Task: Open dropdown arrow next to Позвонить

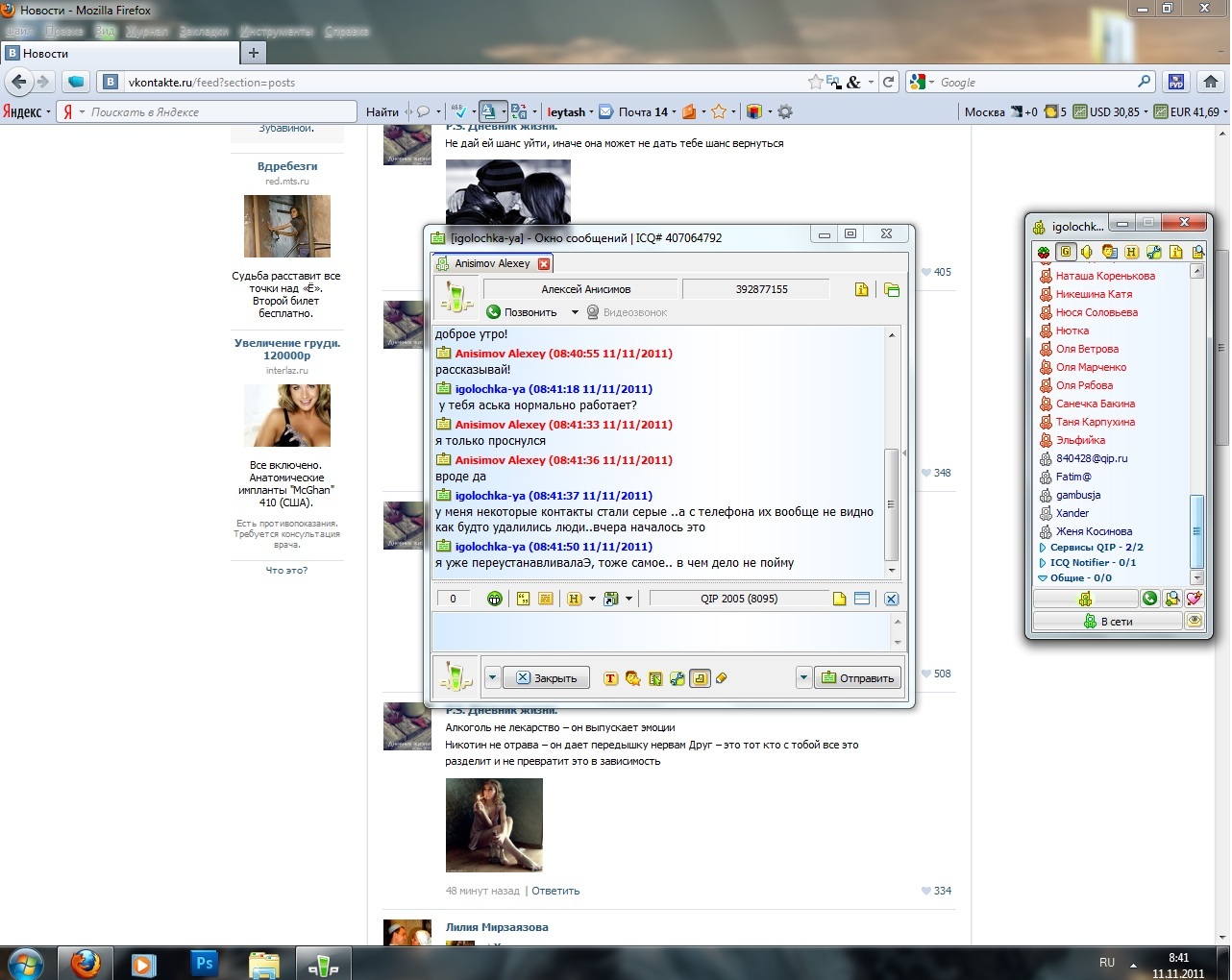Action: click(575, 312)
